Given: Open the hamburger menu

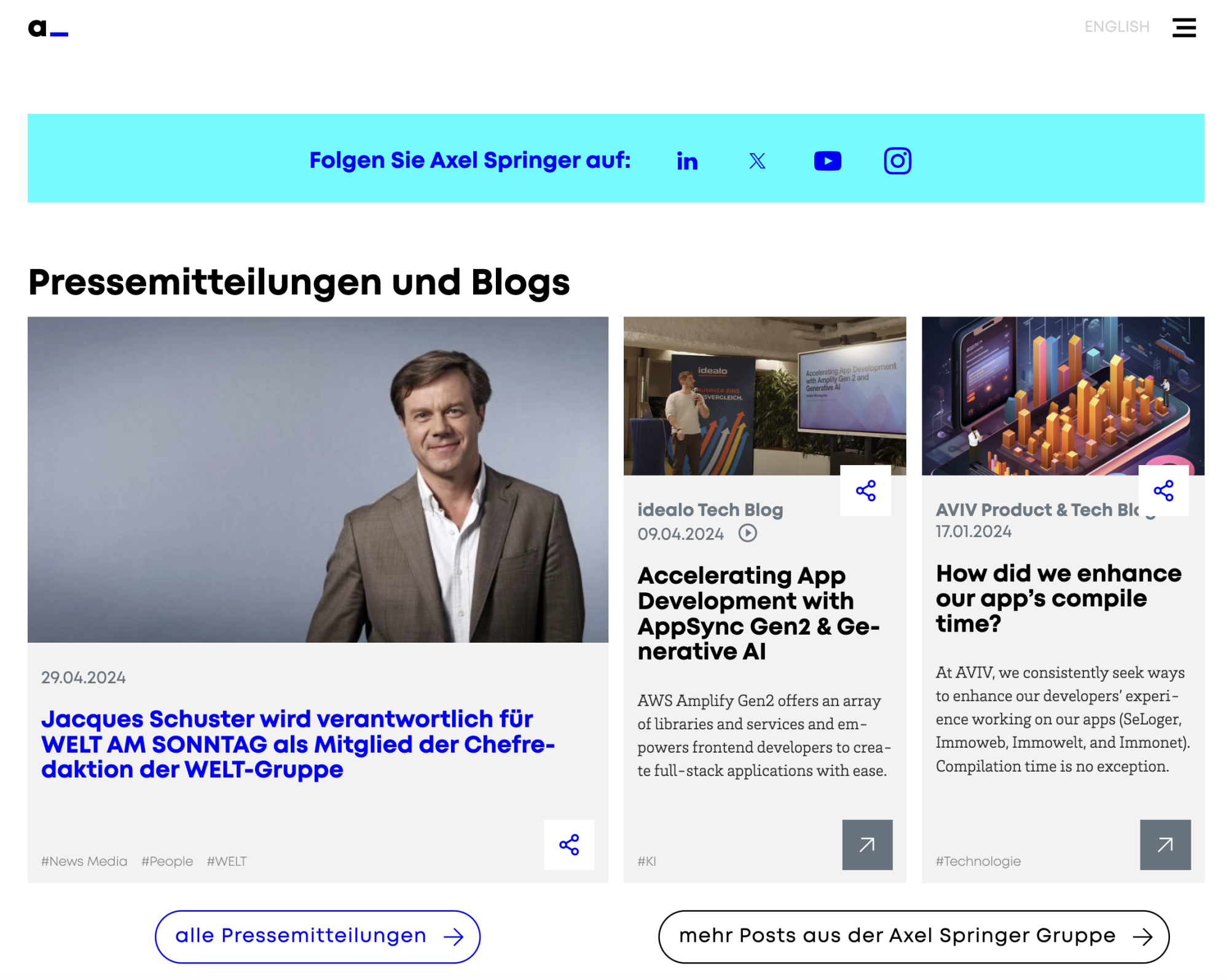Looking at the screenshot, I should (x=1184, y=28).
